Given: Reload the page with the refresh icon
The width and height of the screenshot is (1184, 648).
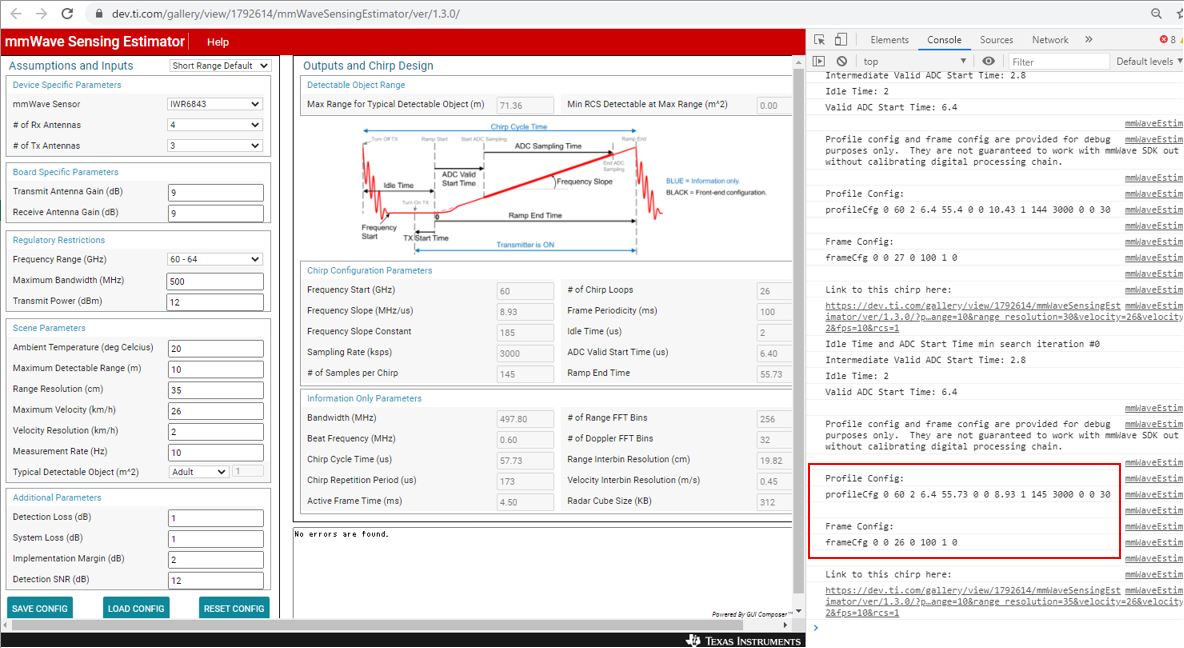Looking at the screenshot, I should (67, 14).
